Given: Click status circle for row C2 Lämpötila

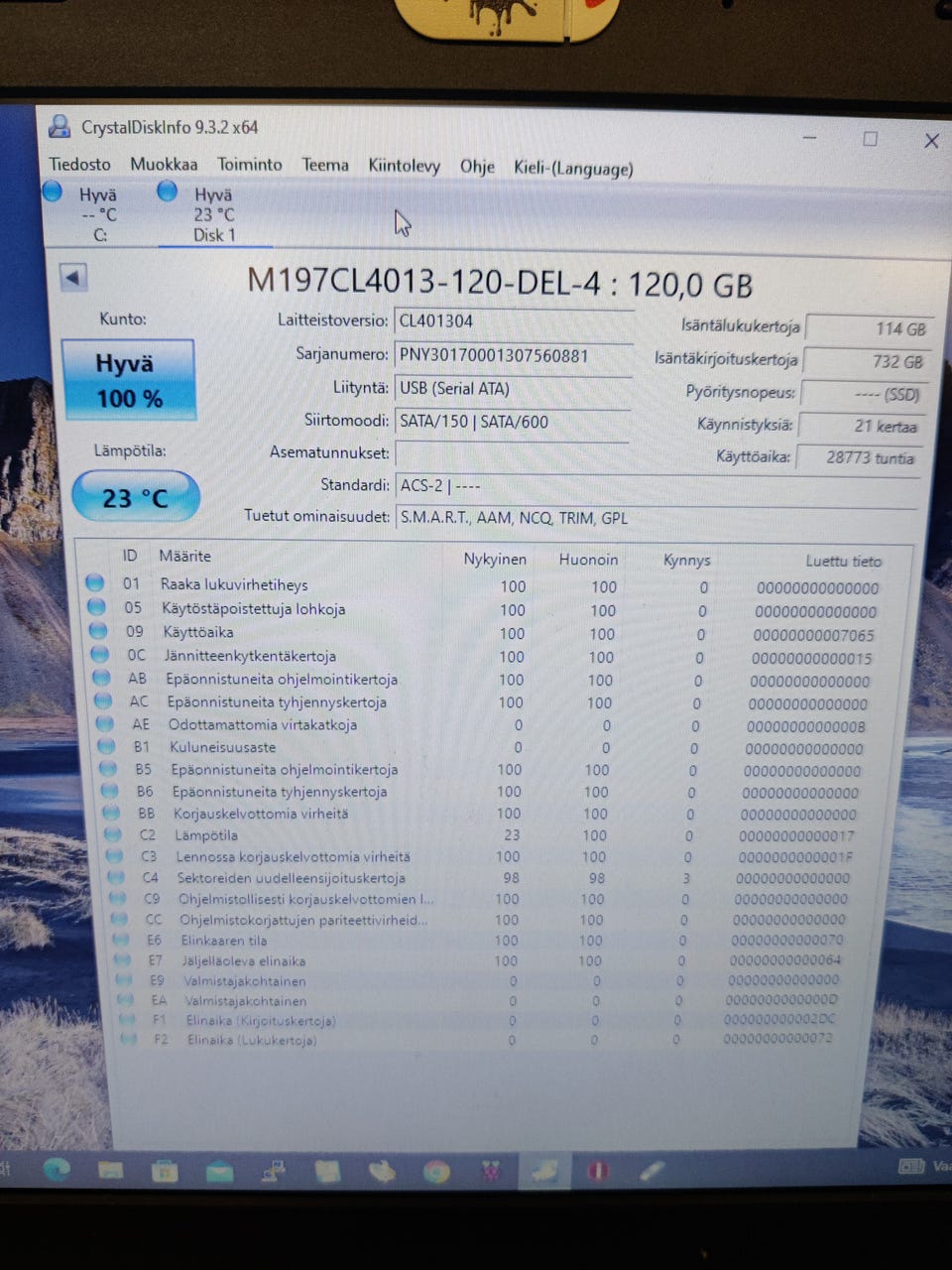Looking at the screenshot, I should (x=114, y=834).
